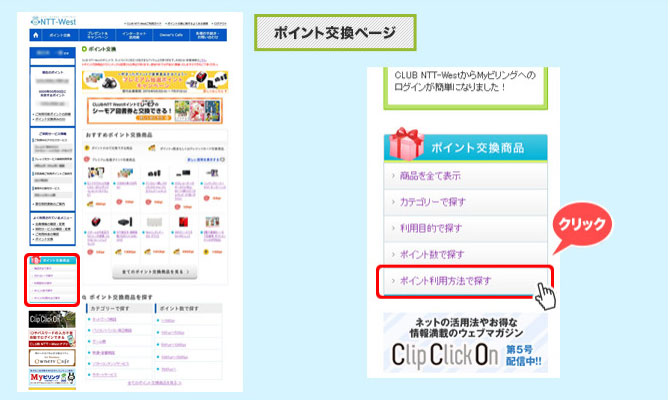
Task: Click the NTT-West logo at page top
Action: (53, 21)
